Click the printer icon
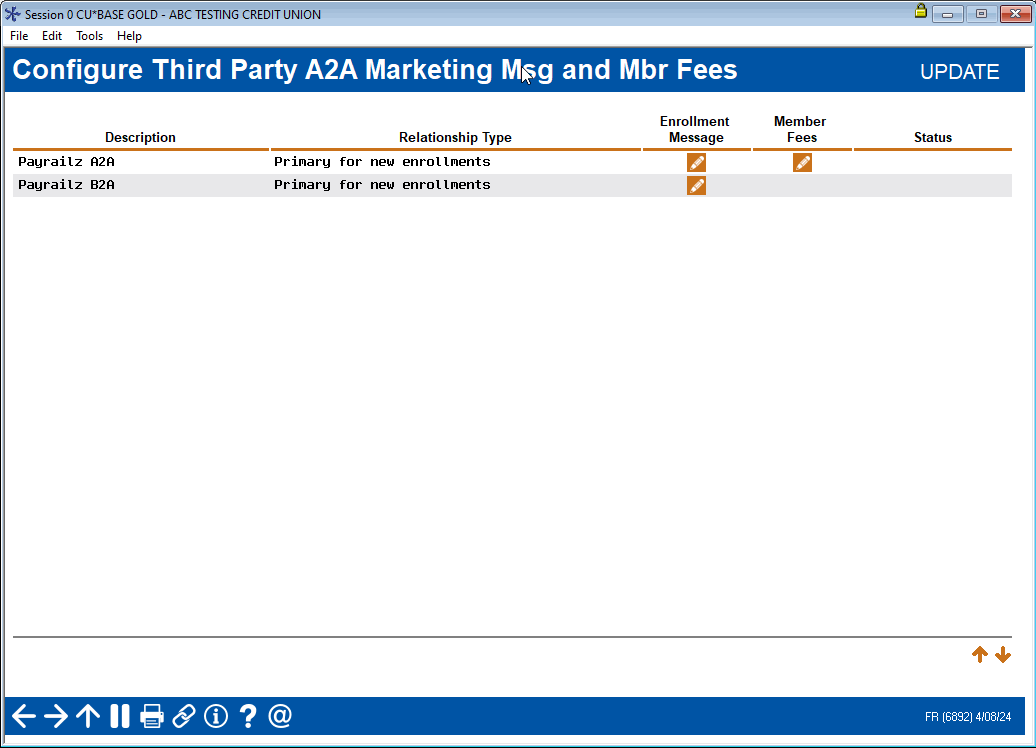Image resolution: width=1036 pixels, height=748 pixels. click(x=152, y=716)
